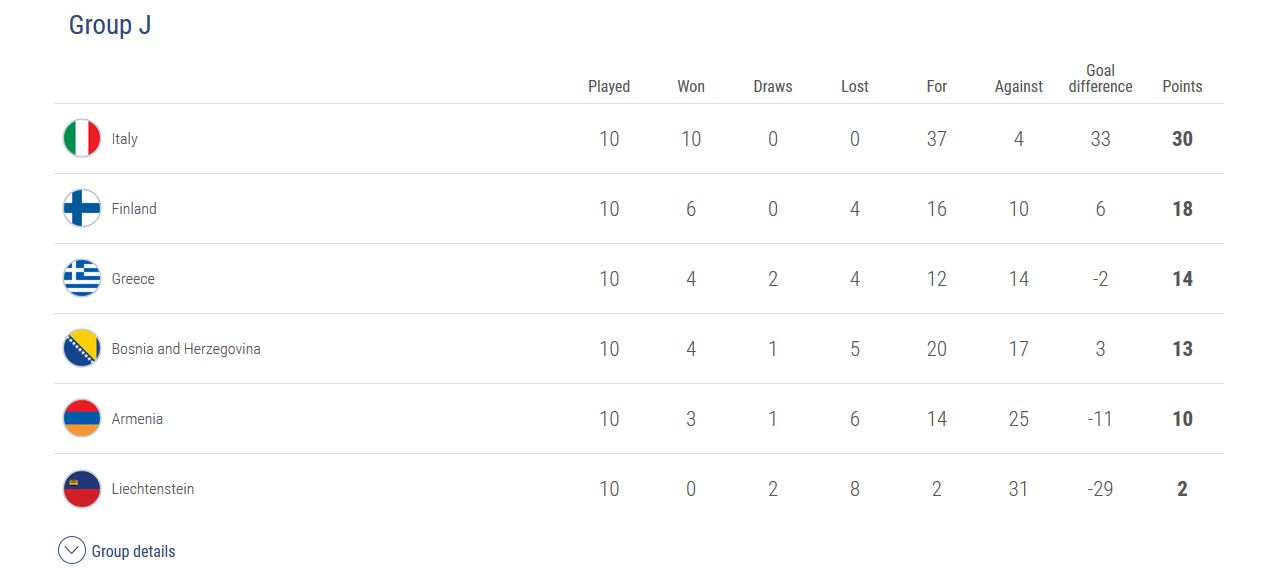Screen dimensions: 1284x569
Task: Click Bosnia and Herzegovina flag icon
Action: point(82,349)
